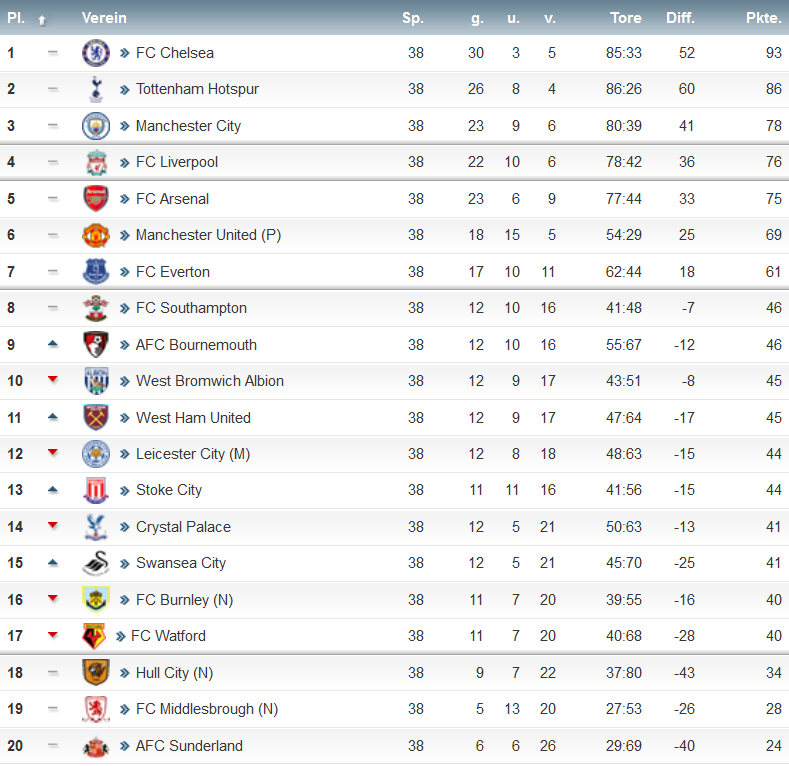This screenshot has width=789, height=766.
Task: Sort by the Tore column header
Action: point(625,18)
